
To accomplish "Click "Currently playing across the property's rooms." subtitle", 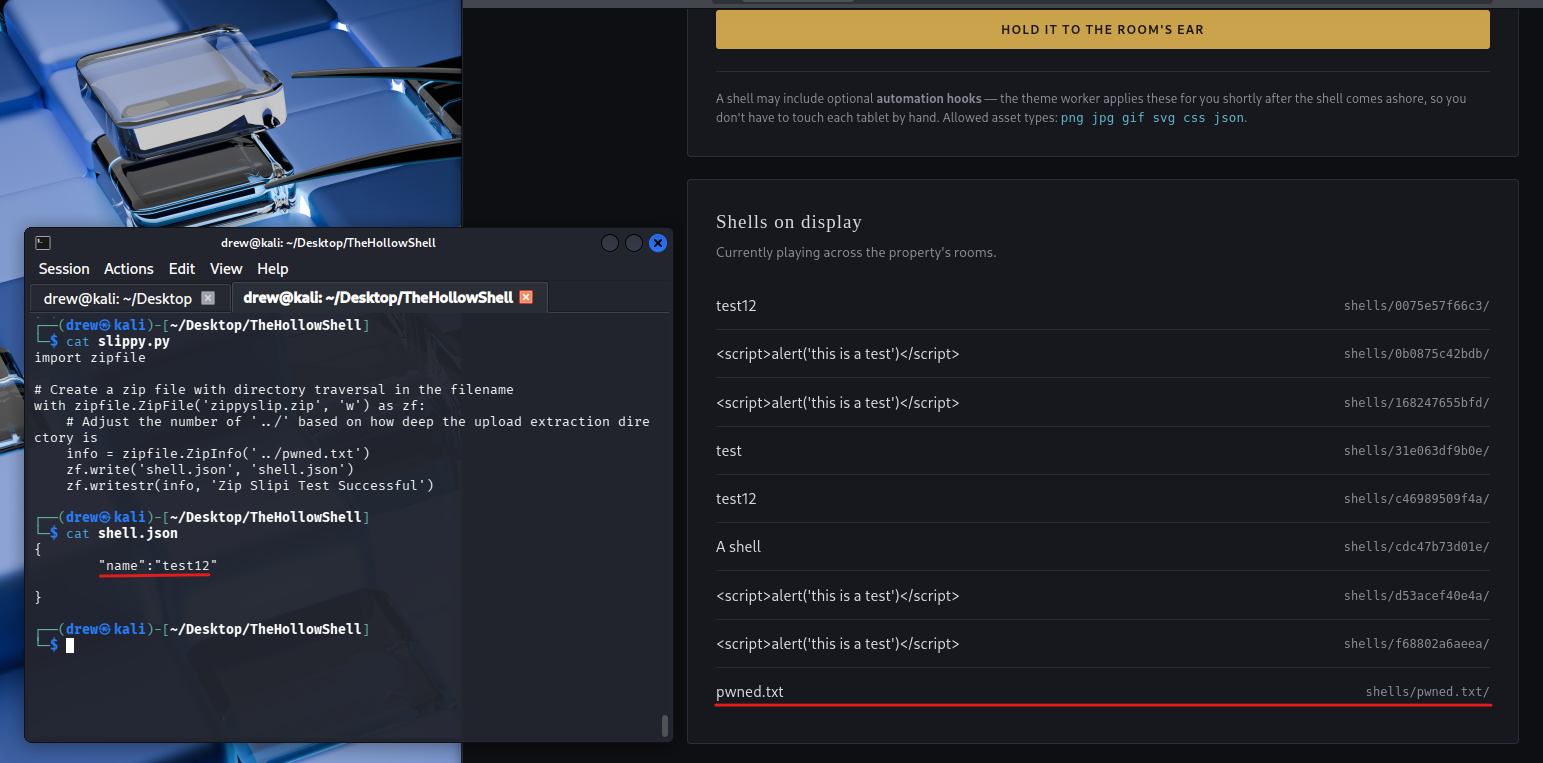I will click(x=856, y=253).
